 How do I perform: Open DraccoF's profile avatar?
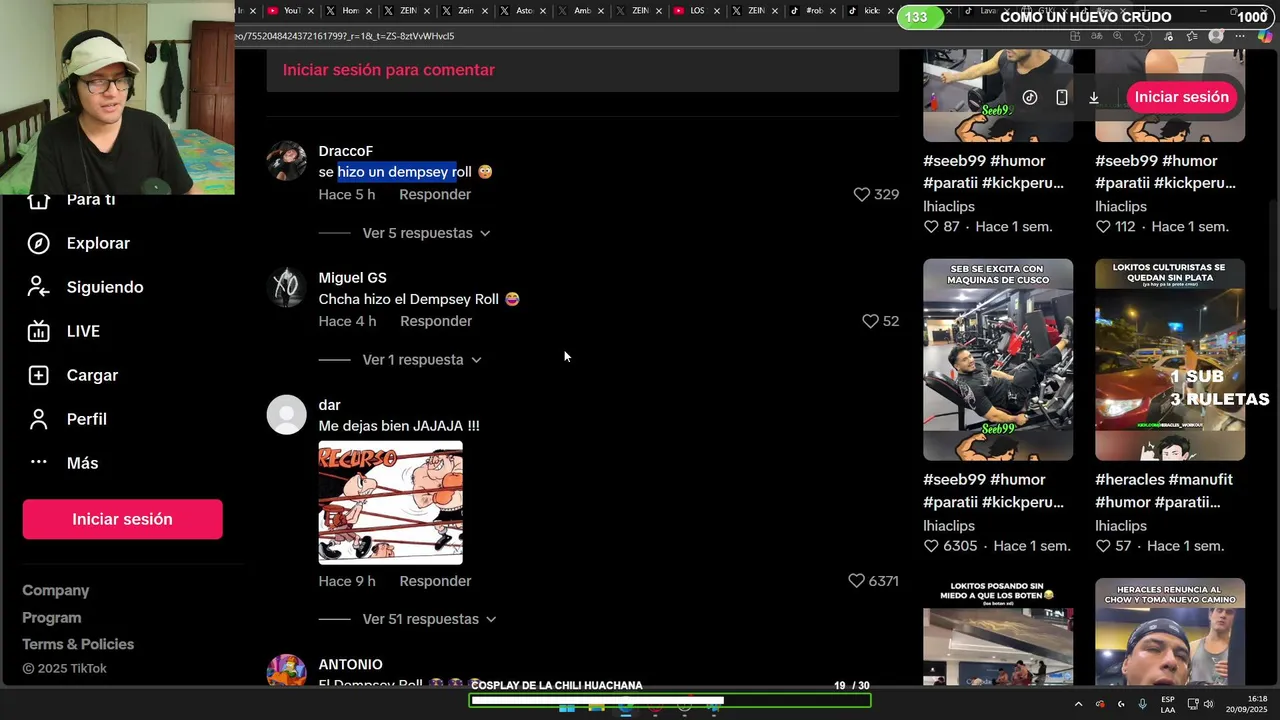[x=286, y=161]
